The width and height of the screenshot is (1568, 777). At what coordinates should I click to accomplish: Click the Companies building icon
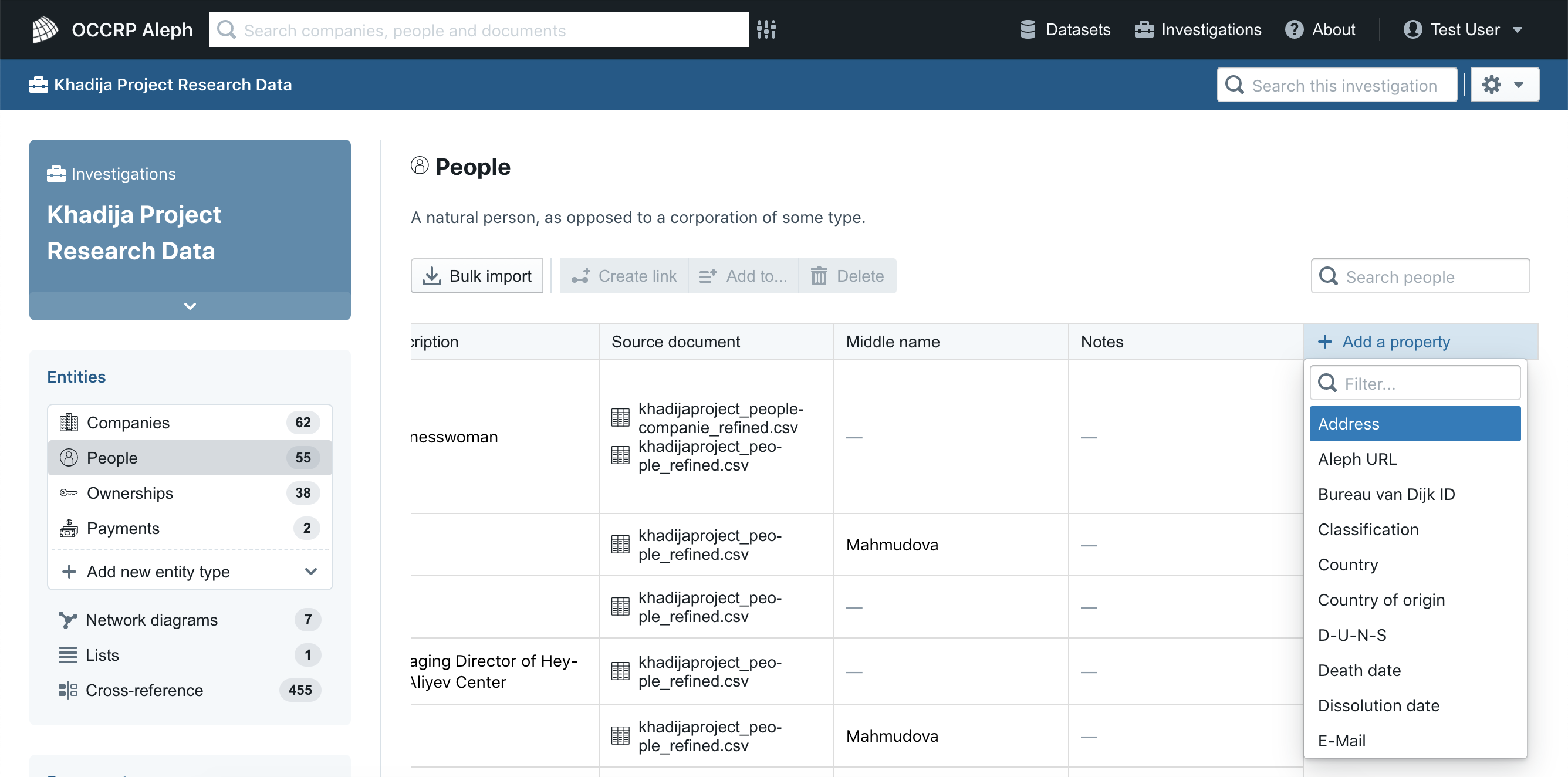(69, 422)
